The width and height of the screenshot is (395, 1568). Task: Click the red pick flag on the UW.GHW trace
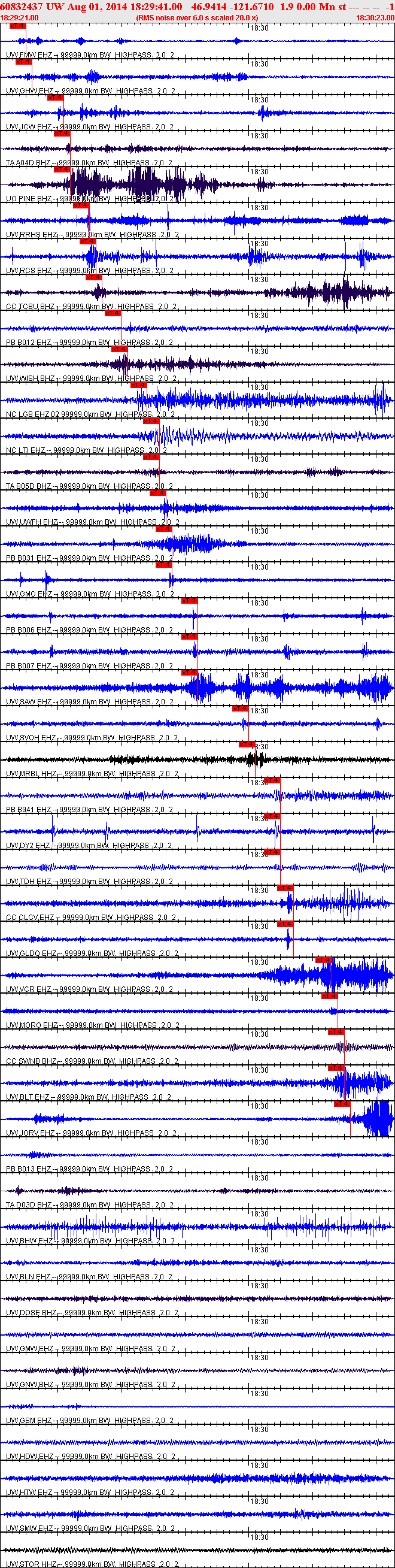[24, 62]
